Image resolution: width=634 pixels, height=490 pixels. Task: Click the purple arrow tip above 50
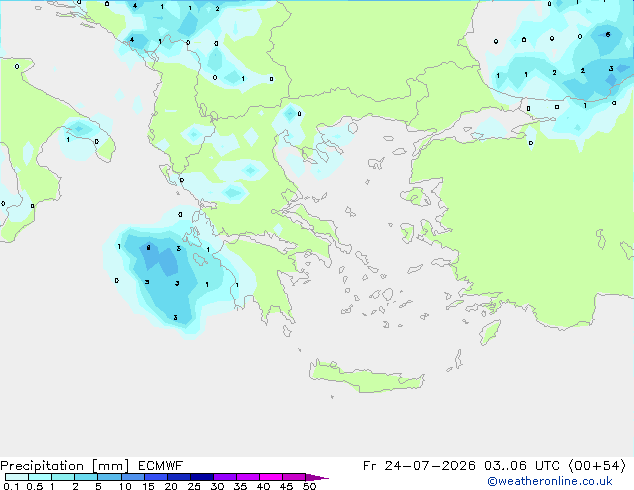click(317, 477)
